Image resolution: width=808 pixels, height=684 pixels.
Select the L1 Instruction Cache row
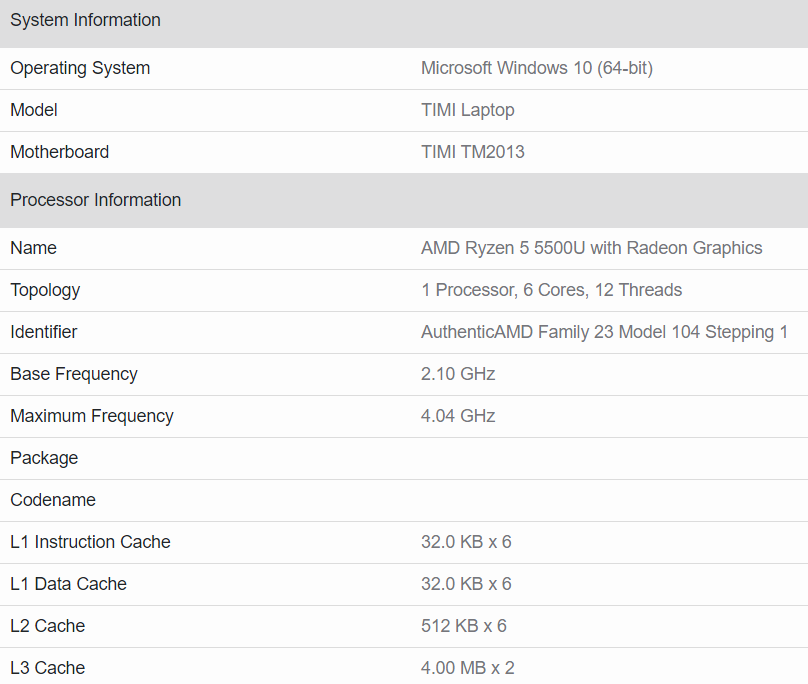coord(90,542)
